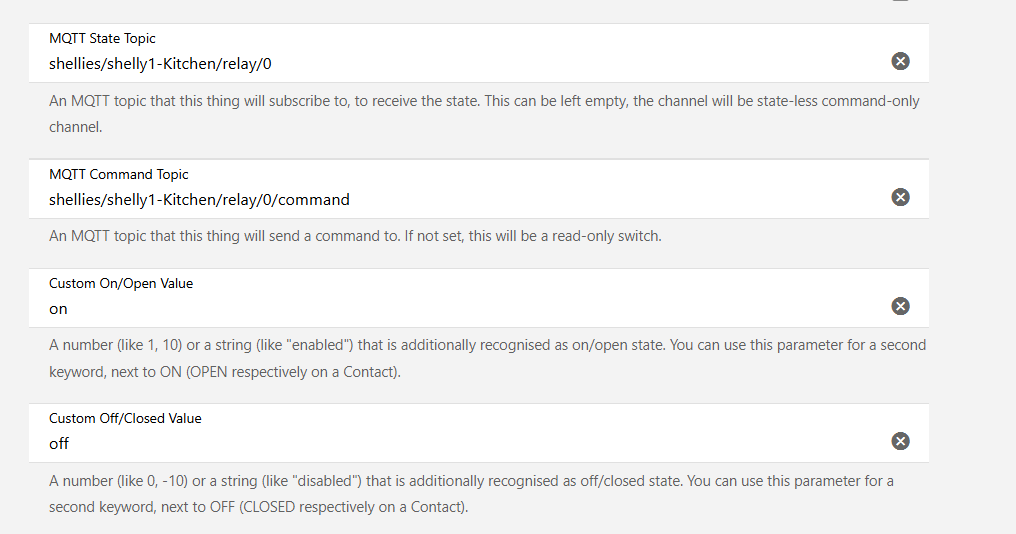Click the "Custom Off/Closed Value" label
The height and width of the screenshot is (534, 1016).
click(x=125, y=419)
